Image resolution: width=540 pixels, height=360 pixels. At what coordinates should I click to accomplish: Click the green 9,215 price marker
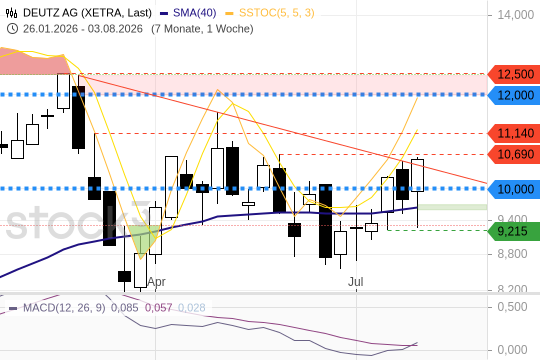click(514, 231)
